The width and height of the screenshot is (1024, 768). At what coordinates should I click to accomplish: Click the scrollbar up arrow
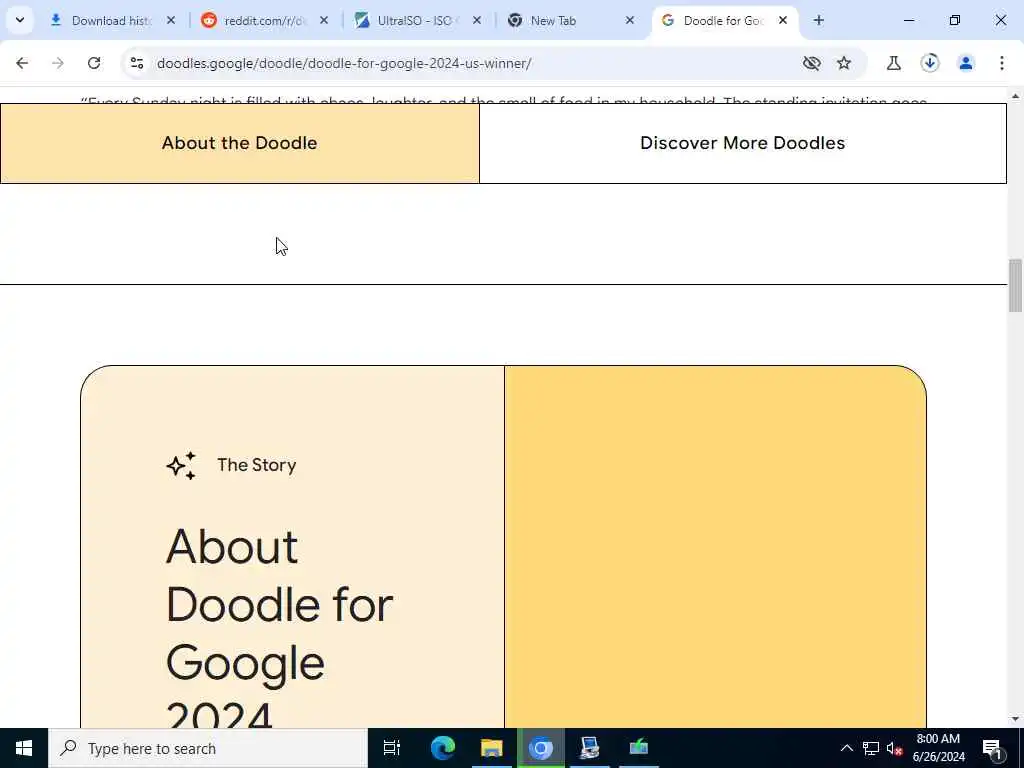[1016, 95]
